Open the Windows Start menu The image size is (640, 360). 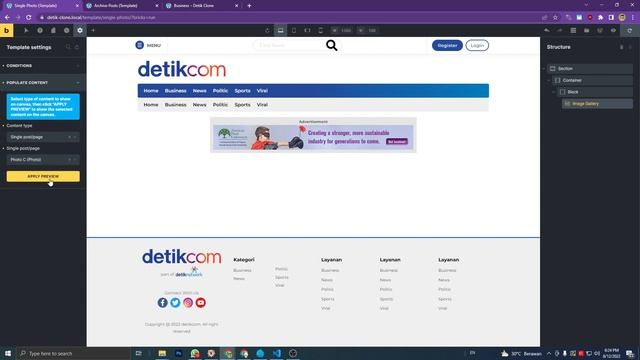point(8,353)
